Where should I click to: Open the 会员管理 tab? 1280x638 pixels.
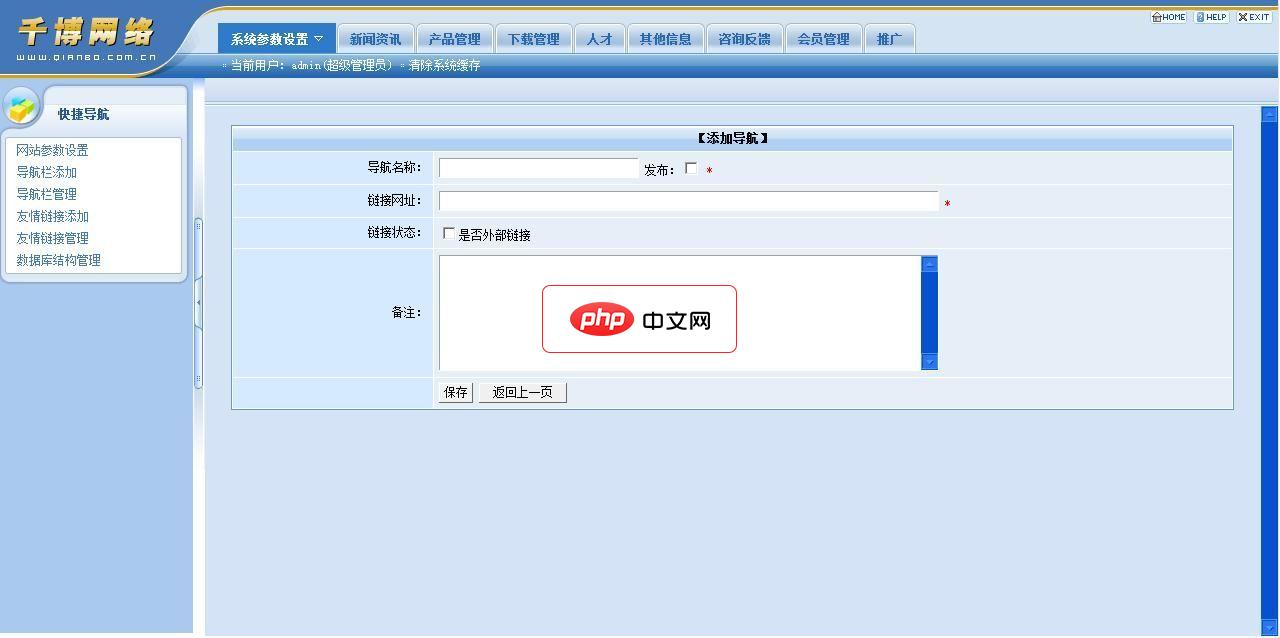point(823,38)
